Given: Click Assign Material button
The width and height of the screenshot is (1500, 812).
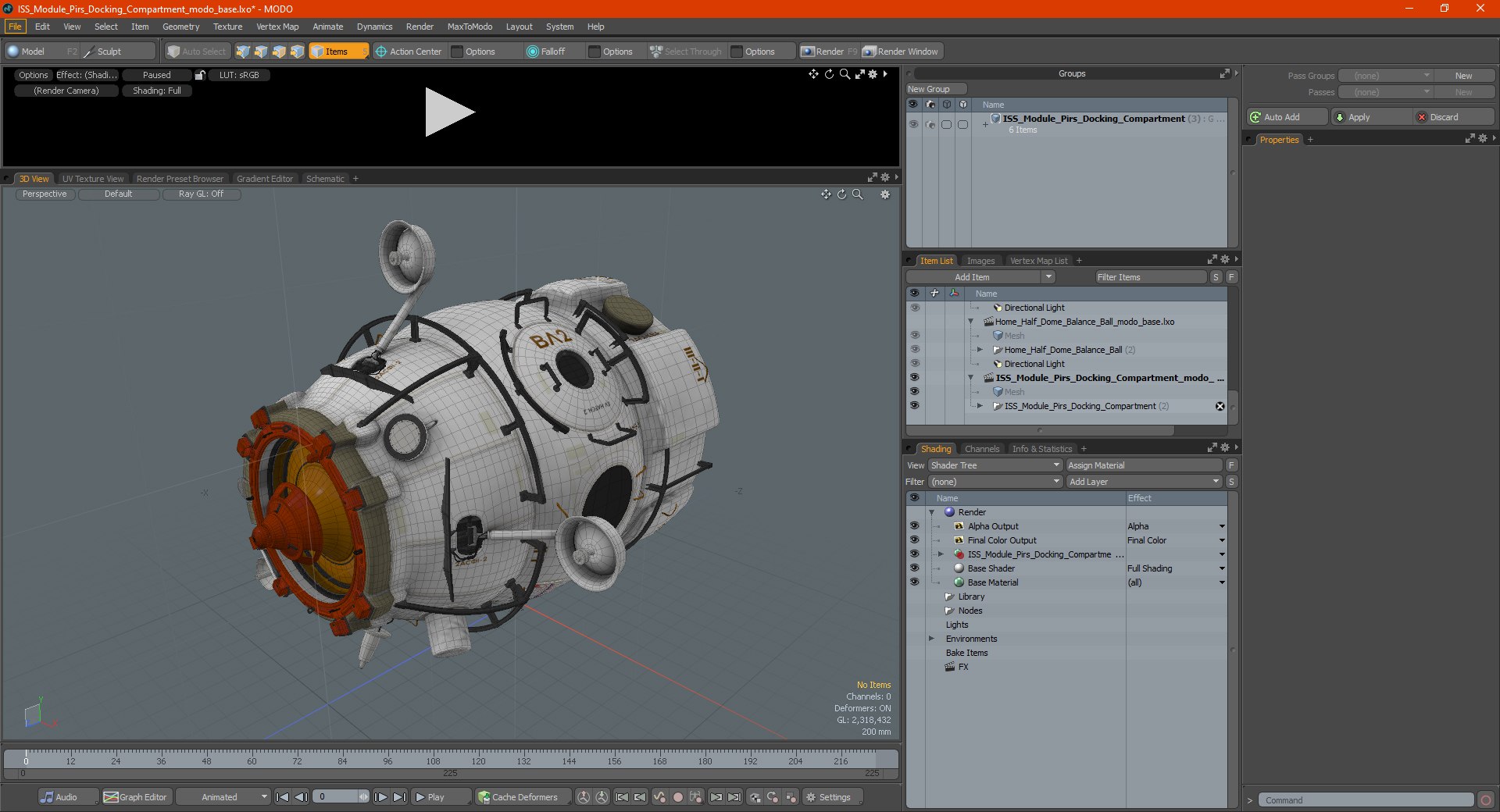Looking at the screenshot, I should tap(1144, 465).
